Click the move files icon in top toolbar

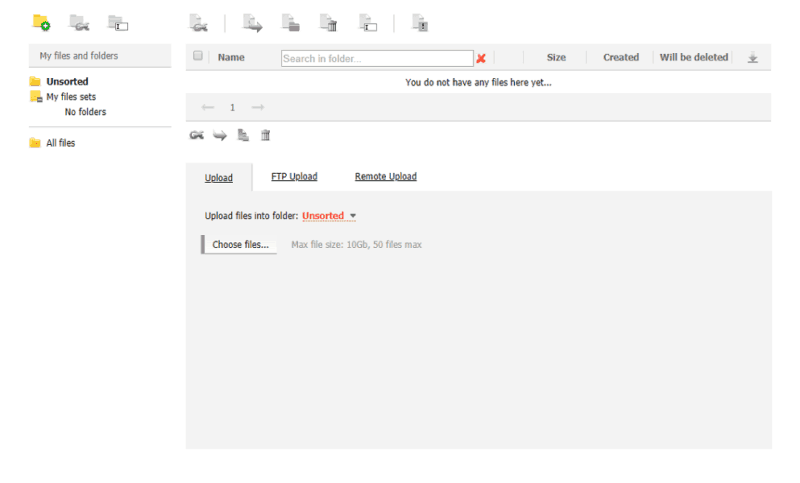[252, 22]
